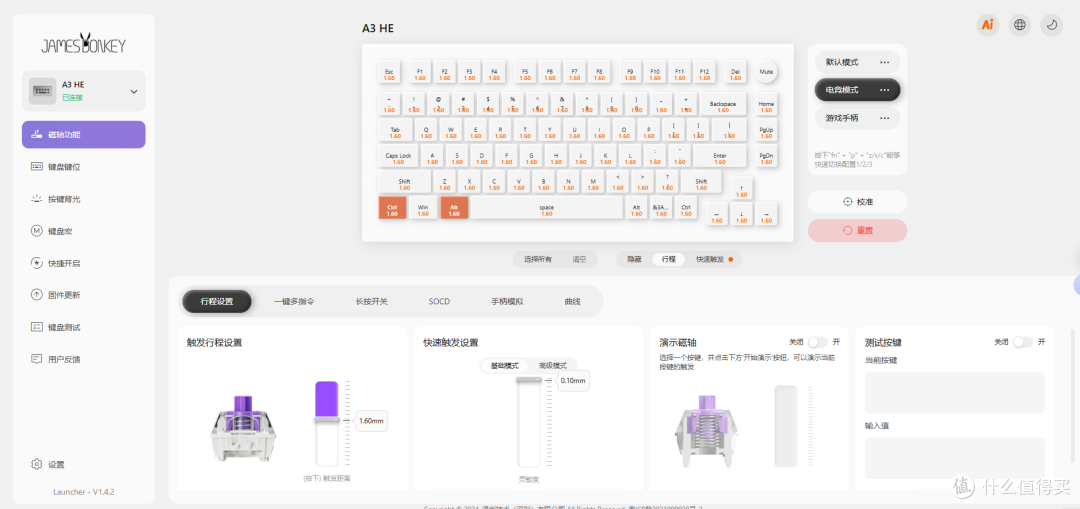Image resolution: width=1080 pixels, height=509 pixels.
Task: Toggle the 演示磁轴 demo switch
Action: tap(818, 342)
